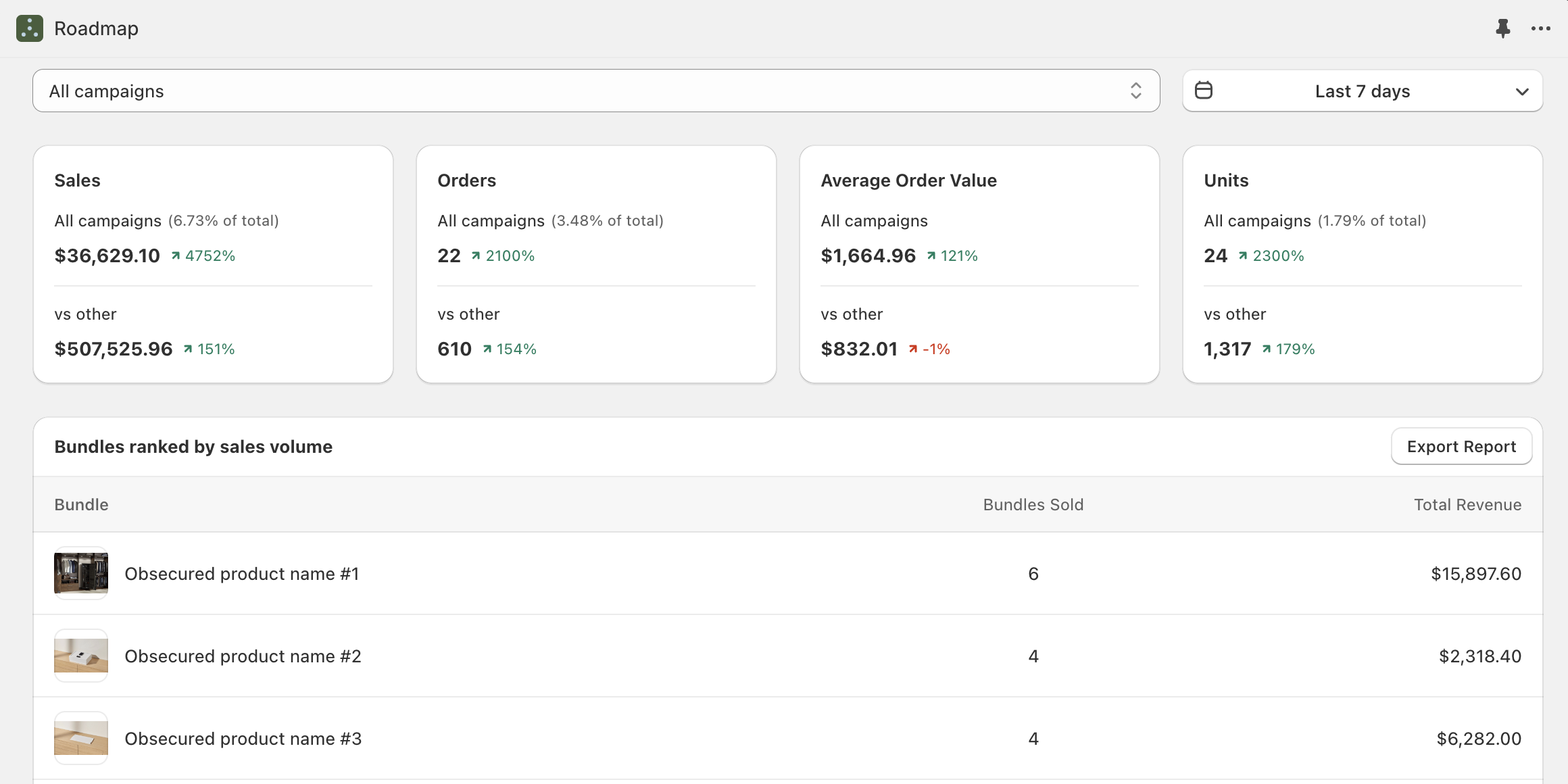This screenshot has height=784, width=1568.
Task: Click the thumbnail for Obsecured product name #1
Action: pos(80,573)
